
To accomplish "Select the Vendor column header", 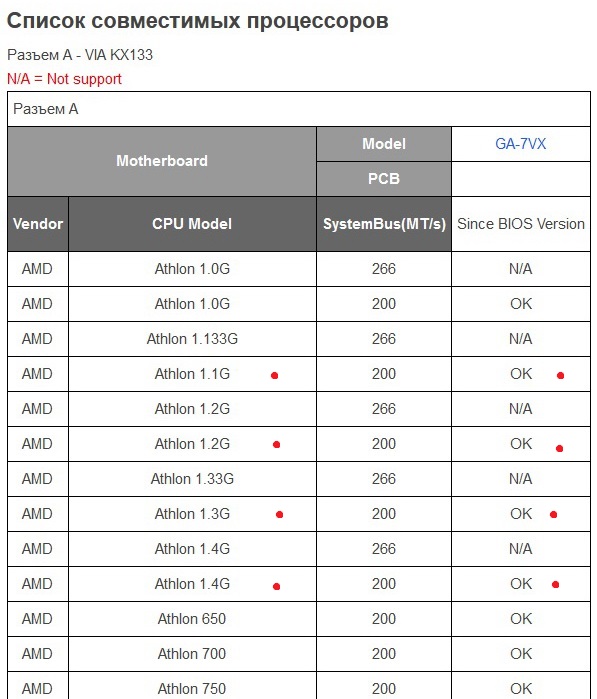I will (x=38, y=224).
